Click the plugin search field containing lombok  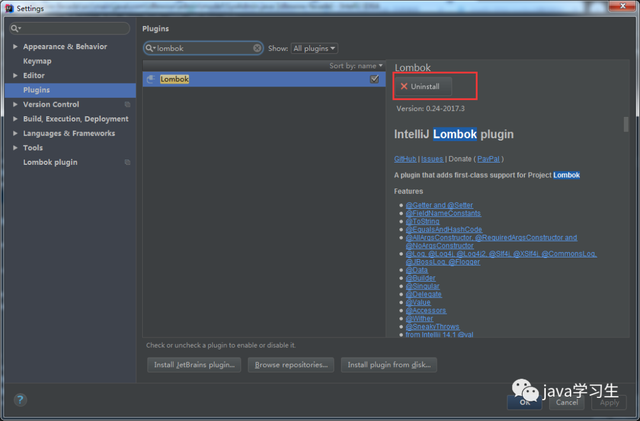(203, 48)
